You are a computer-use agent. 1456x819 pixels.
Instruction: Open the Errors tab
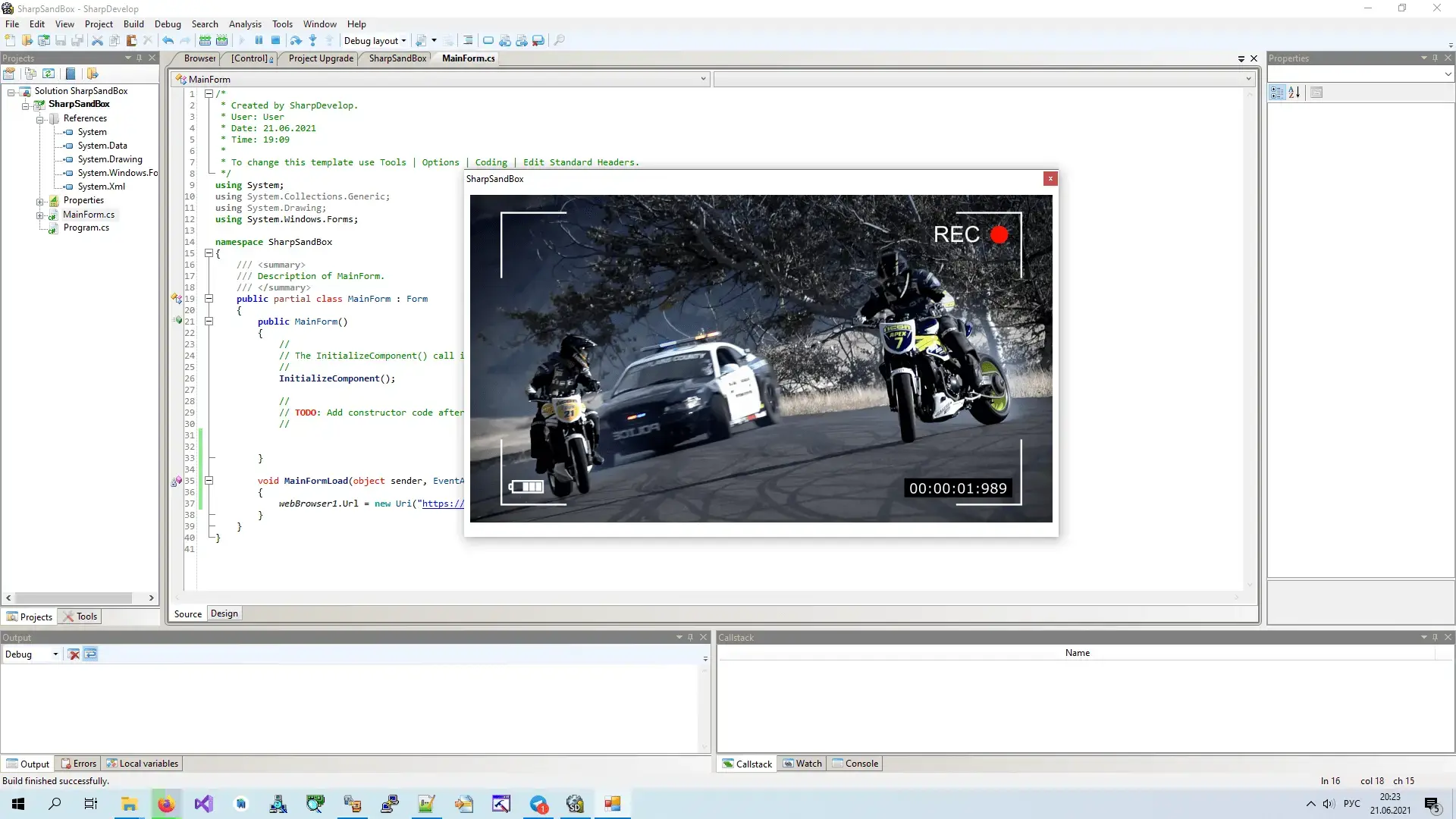pos(78,764)
